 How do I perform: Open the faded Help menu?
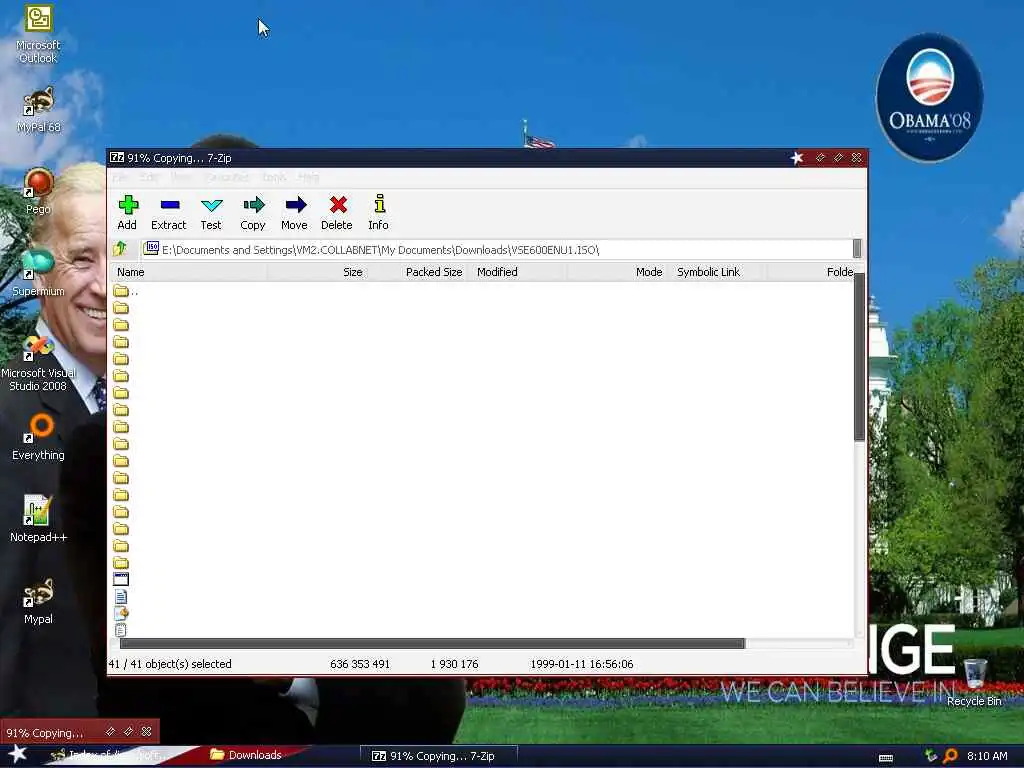309,177
